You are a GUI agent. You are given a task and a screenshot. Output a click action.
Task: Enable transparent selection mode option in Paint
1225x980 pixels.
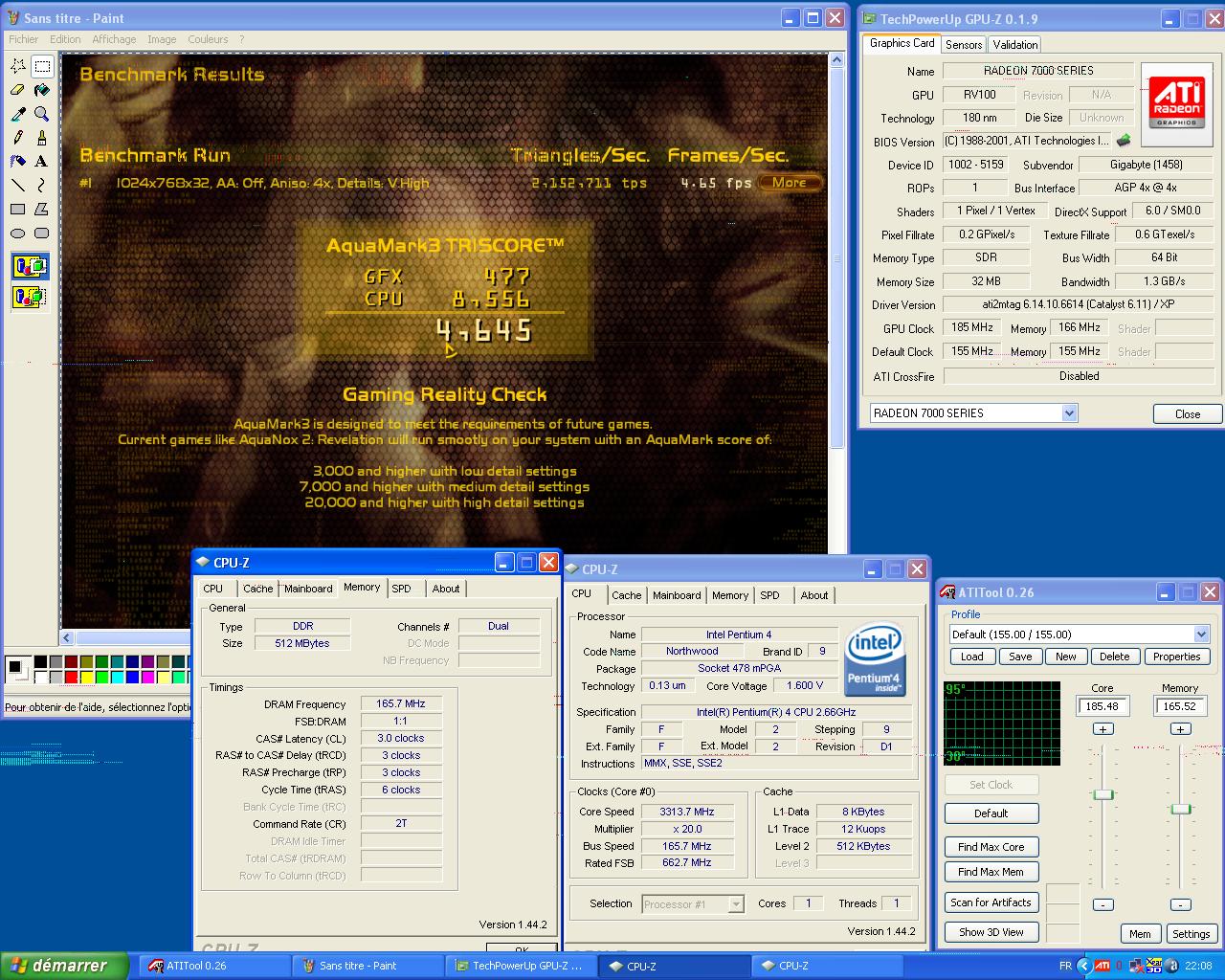coord(30,298)
